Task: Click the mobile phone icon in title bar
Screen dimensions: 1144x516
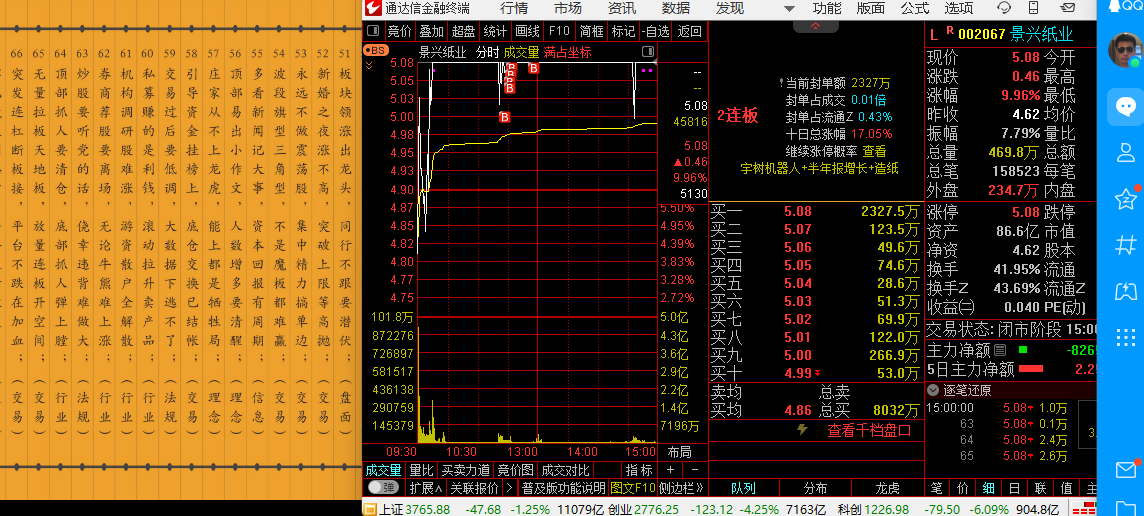Action: (1033, 9)
